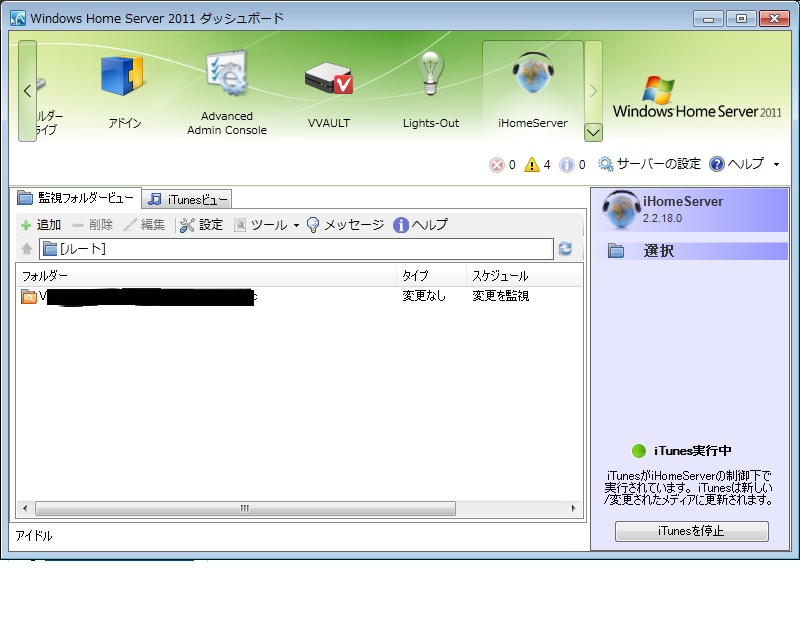Open the Lights-Out section

click(x=431, y=90)
